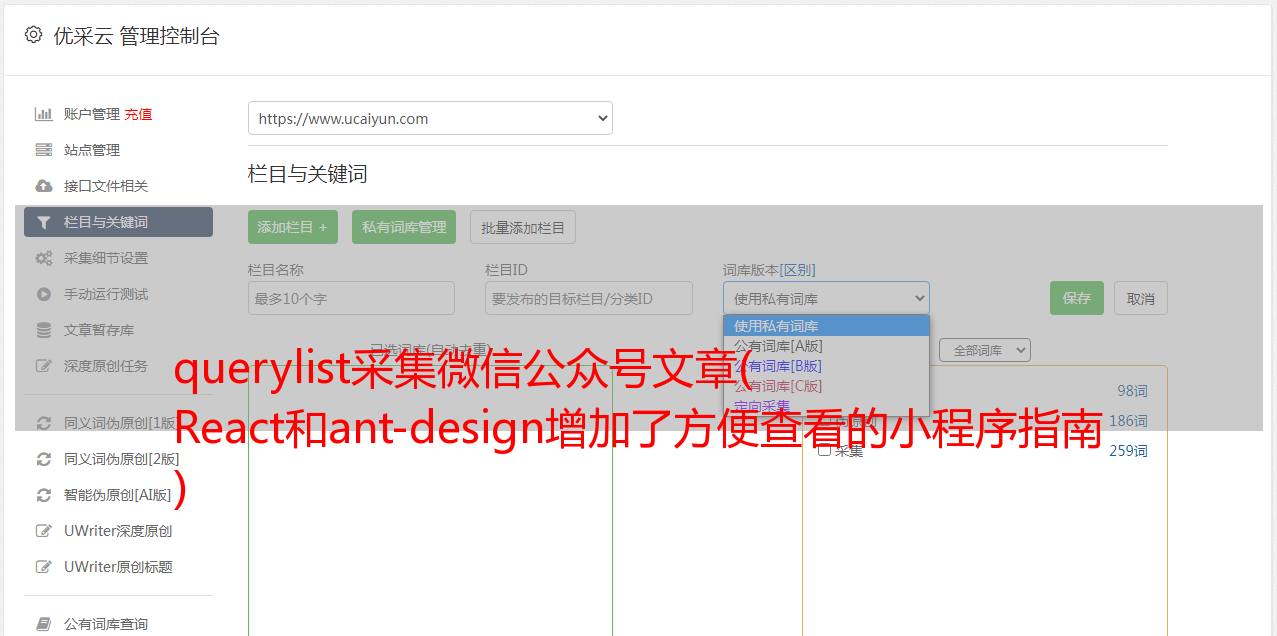Click the cloud upload icon for 接口文件相关
The height and width of the screenshot is (636, 1277).
pos(44,186)
